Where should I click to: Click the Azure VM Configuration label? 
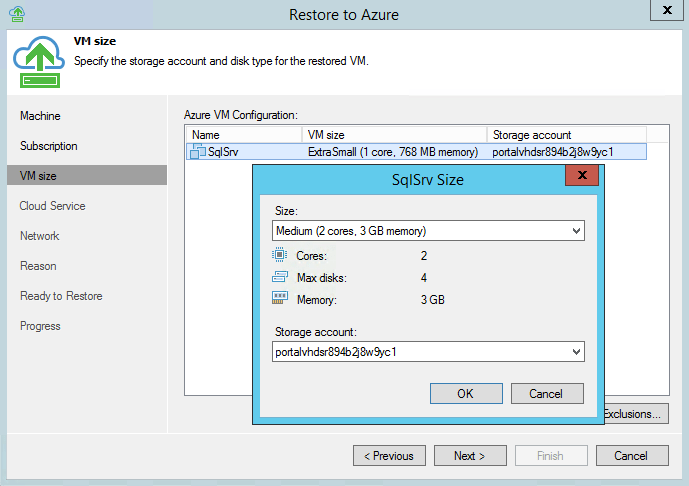(241, 115)
